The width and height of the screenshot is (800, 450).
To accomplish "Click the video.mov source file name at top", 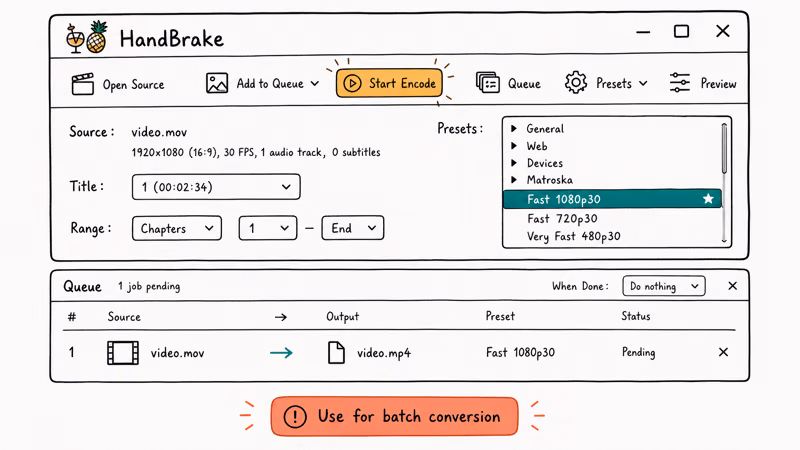I will 159,132.
